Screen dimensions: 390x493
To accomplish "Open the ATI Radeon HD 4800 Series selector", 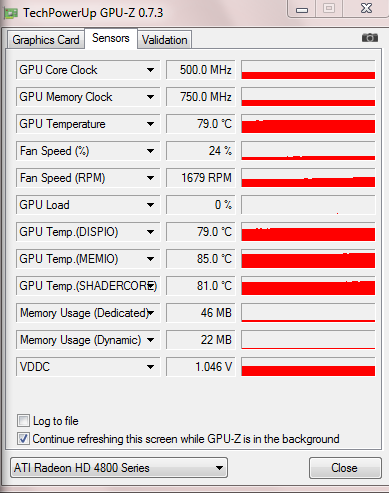I will point(119,468).
